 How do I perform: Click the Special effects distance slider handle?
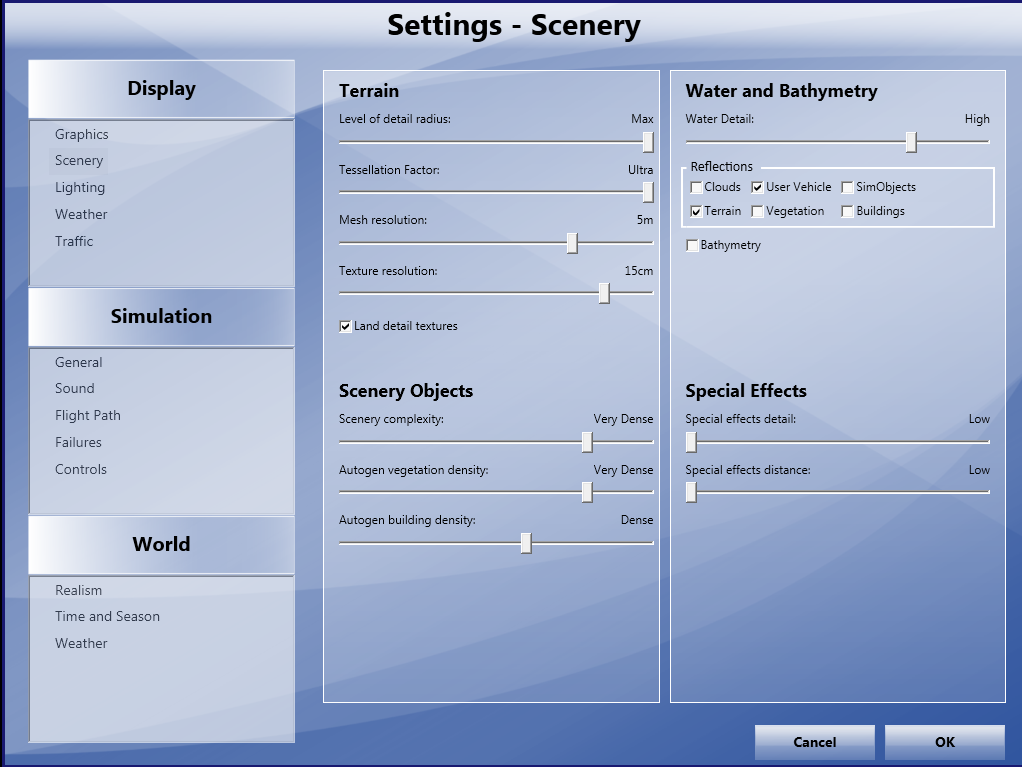click(x=692, y=492)
